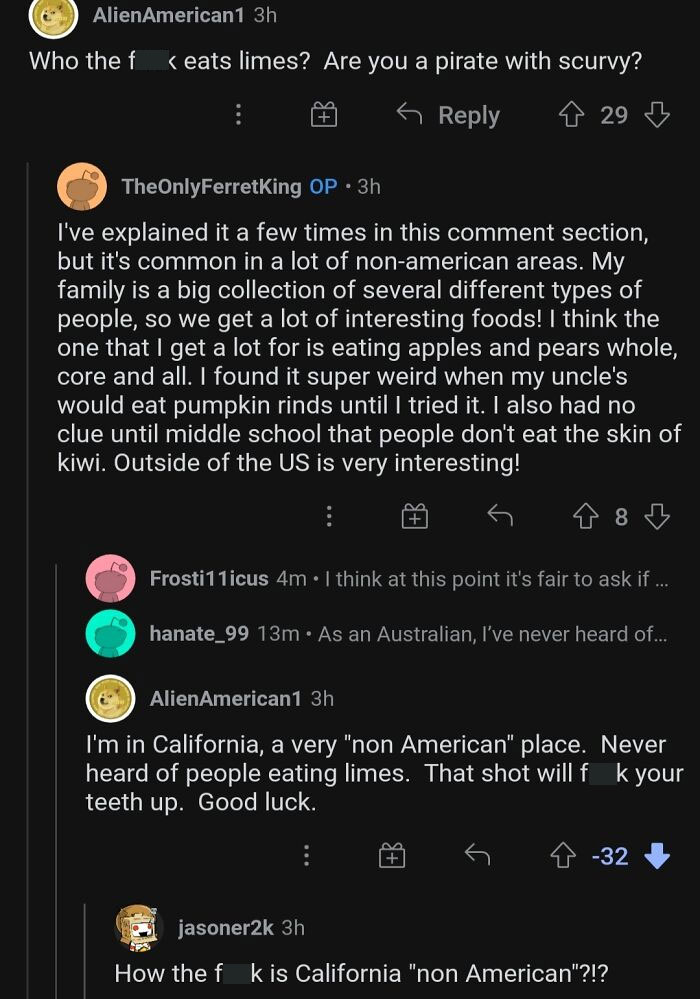Click the award icon on TheOnlyFerretKing's reply
The height and width of the screenshot is (999, 700).
414,516
